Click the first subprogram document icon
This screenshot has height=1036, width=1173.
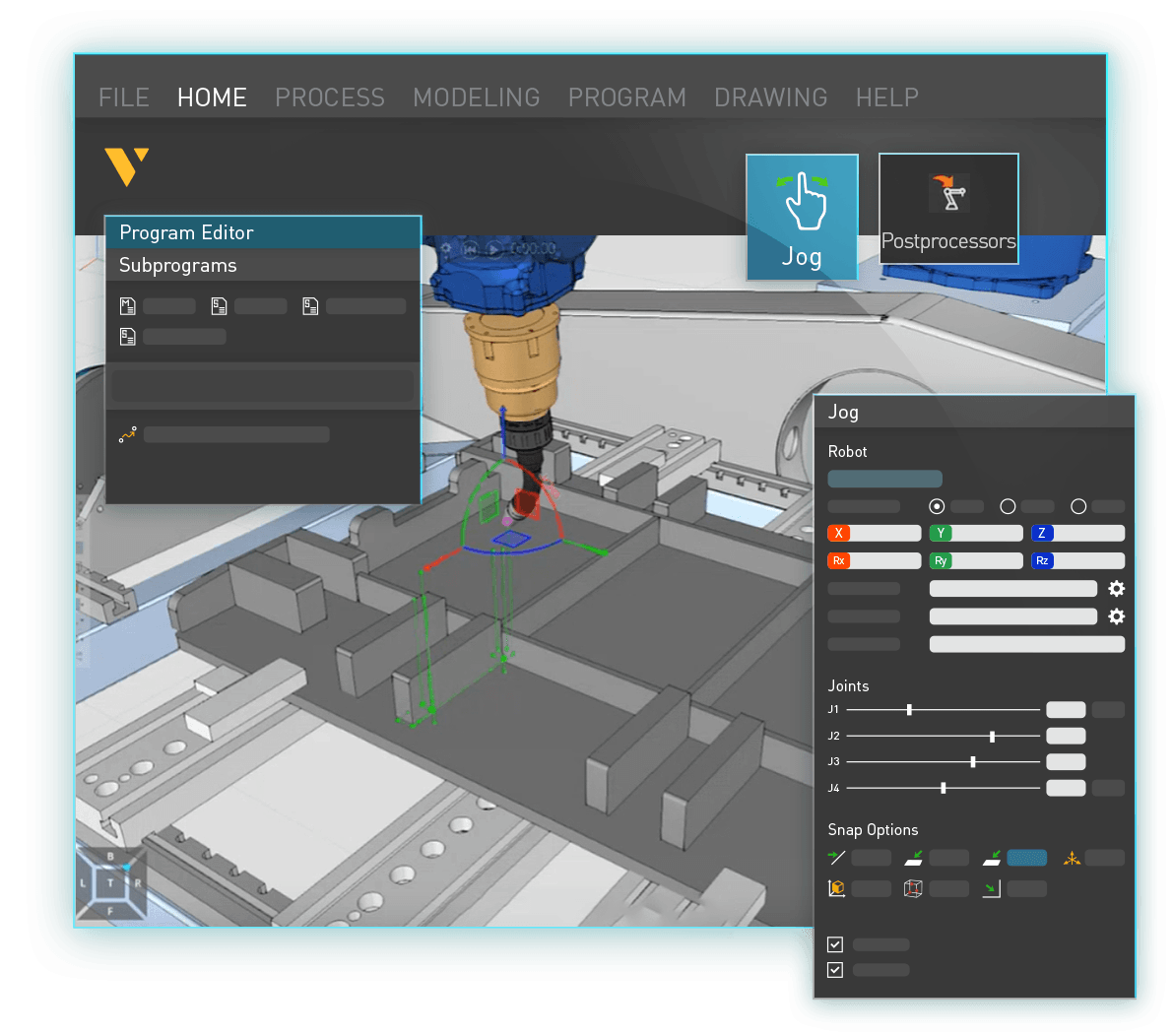pos(220,305)
